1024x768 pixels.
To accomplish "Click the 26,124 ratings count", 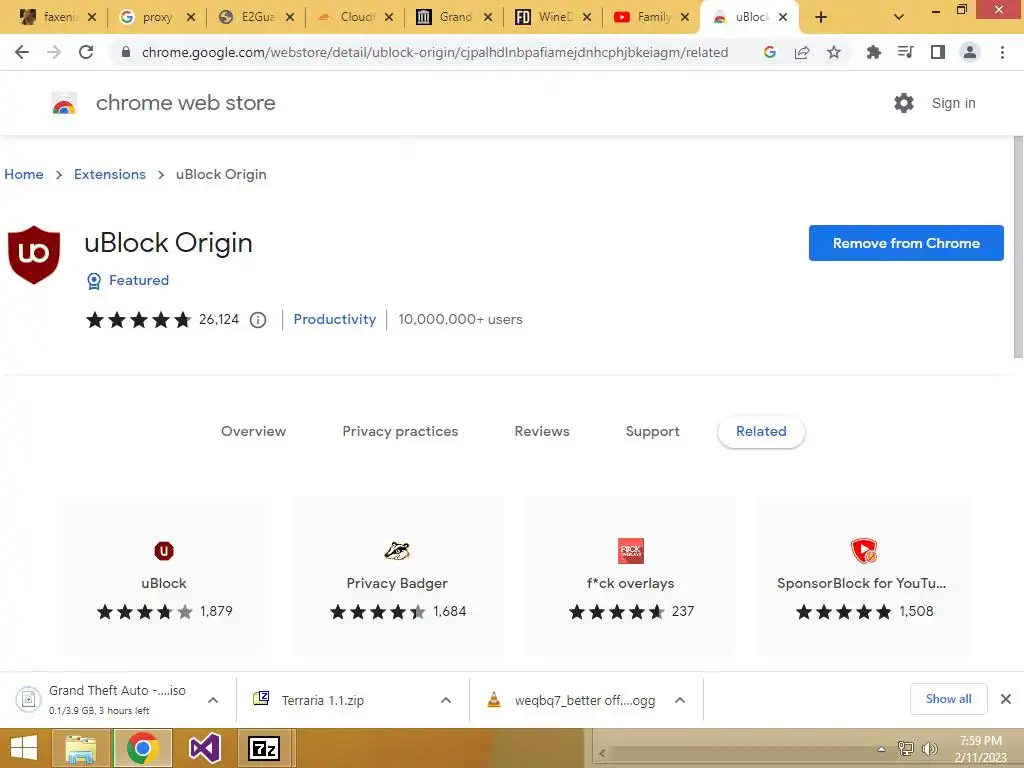I will click(x=219, y=319).
